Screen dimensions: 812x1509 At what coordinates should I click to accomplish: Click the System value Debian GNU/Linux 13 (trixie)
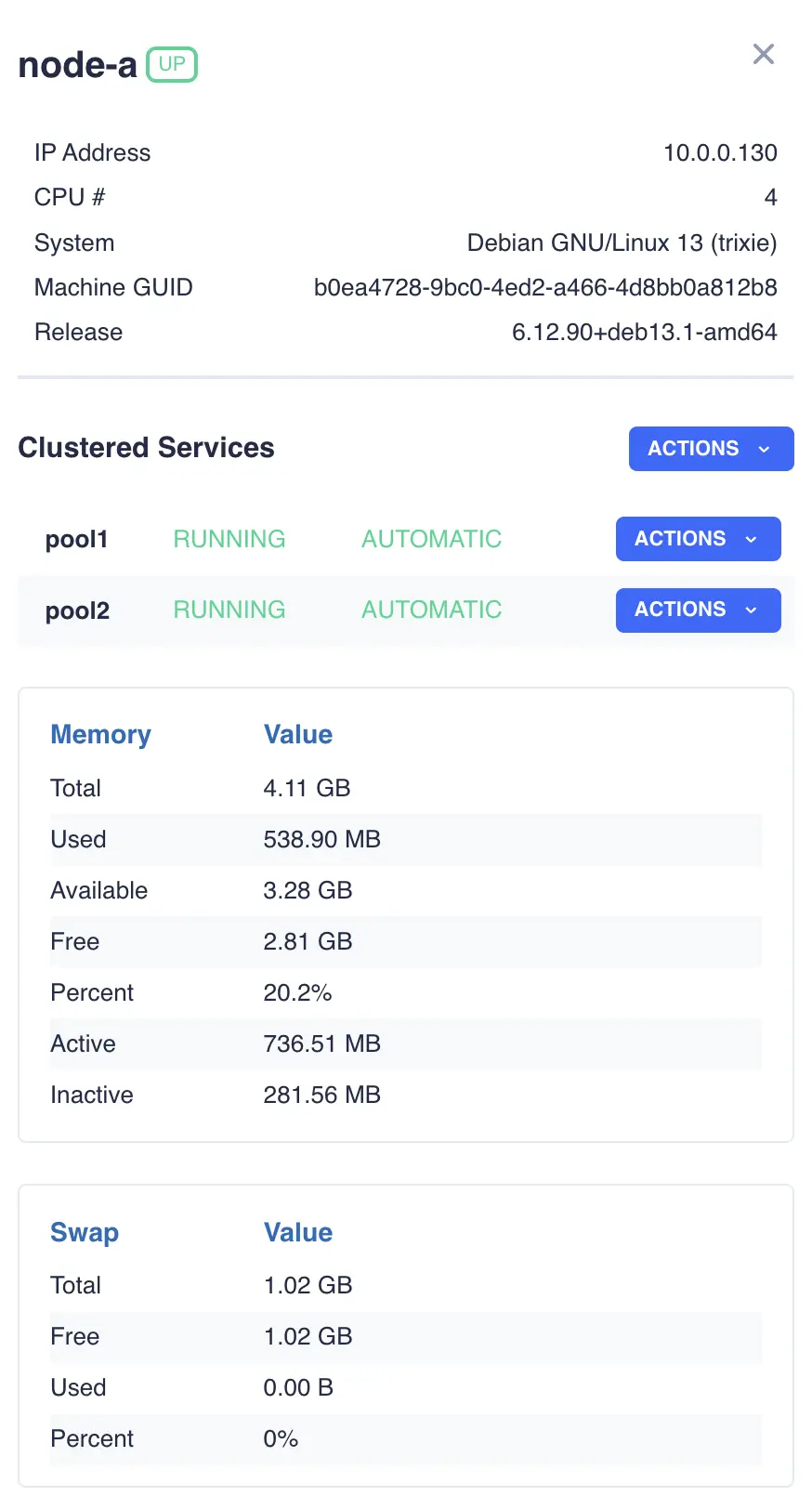[x=622, y=243]
